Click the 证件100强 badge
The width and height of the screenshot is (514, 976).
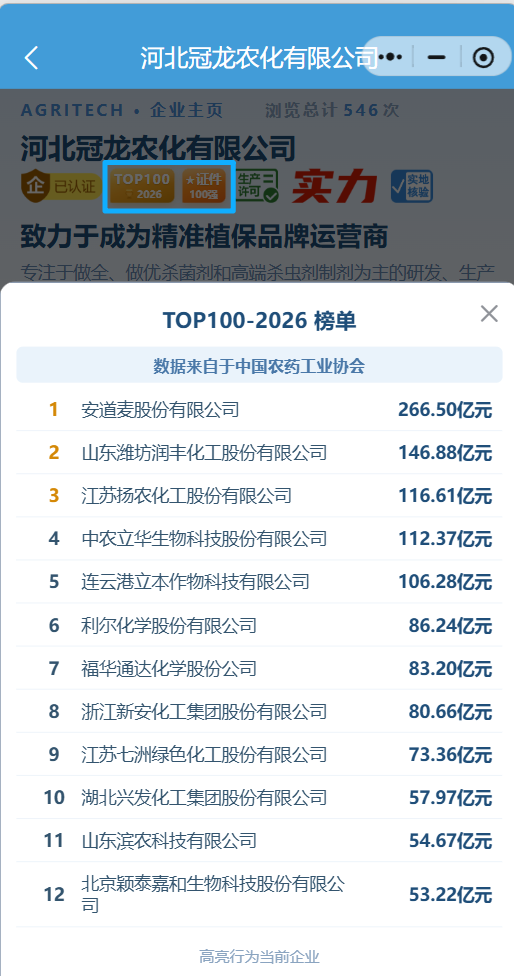(204, 186)
